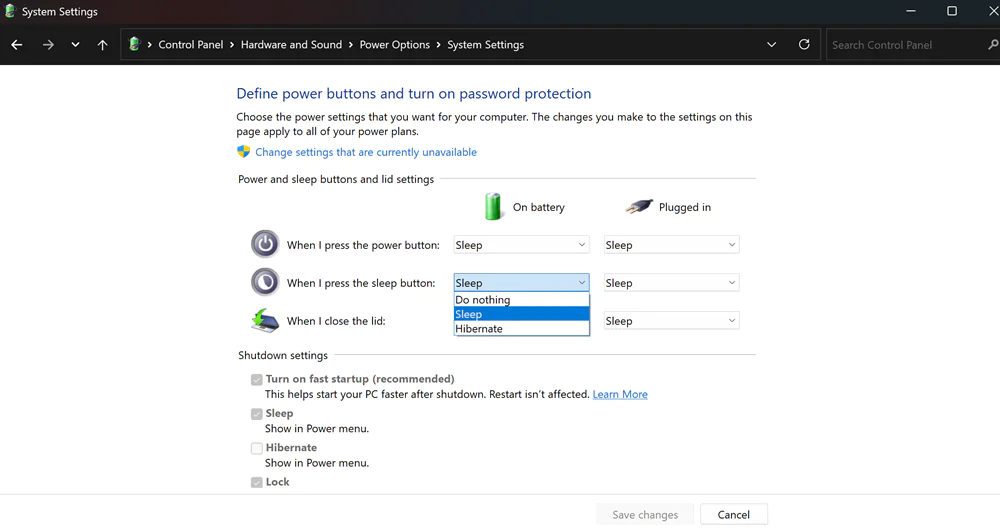The image size is (1000, 528).
Task: Open close the lid Plugged in dropdown
Action: (x=672, y=321)
